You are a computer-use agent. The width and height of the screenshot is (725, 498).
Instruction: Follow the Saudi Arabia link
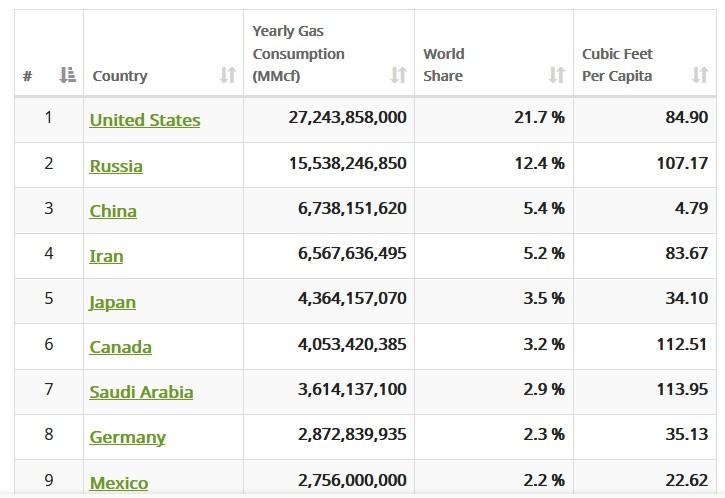pos(141,392)
